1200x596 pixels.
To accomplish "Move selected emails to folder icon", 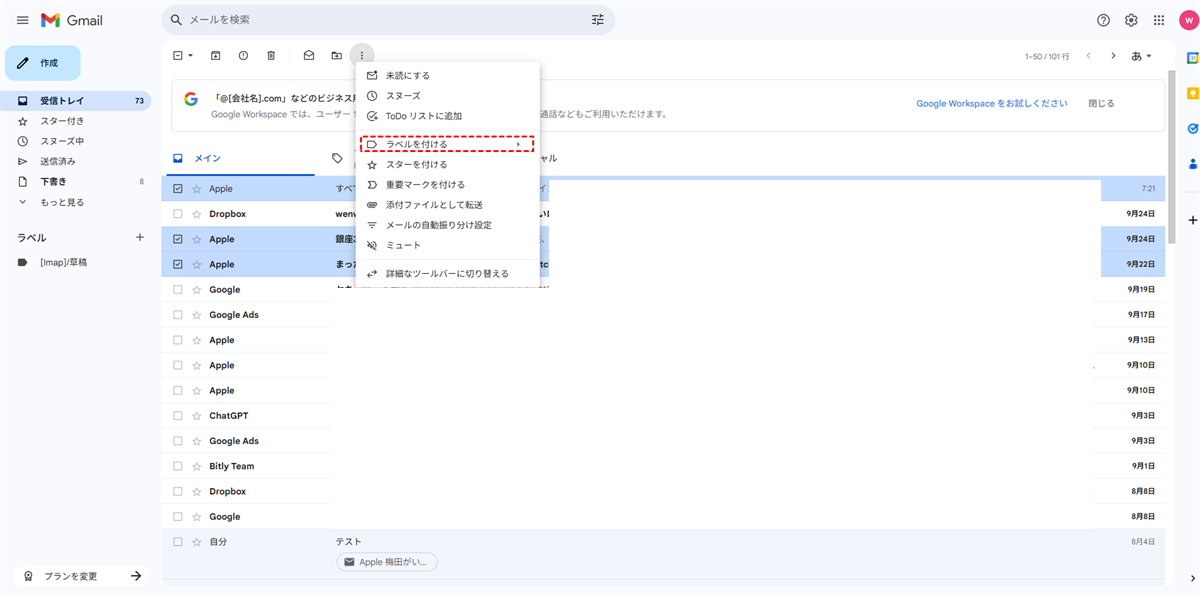I will (x=336, y=56).
